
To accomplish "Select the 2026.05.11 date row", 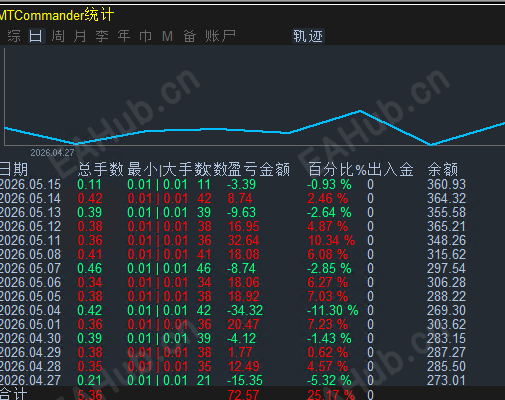I will (x=30, y=240).
